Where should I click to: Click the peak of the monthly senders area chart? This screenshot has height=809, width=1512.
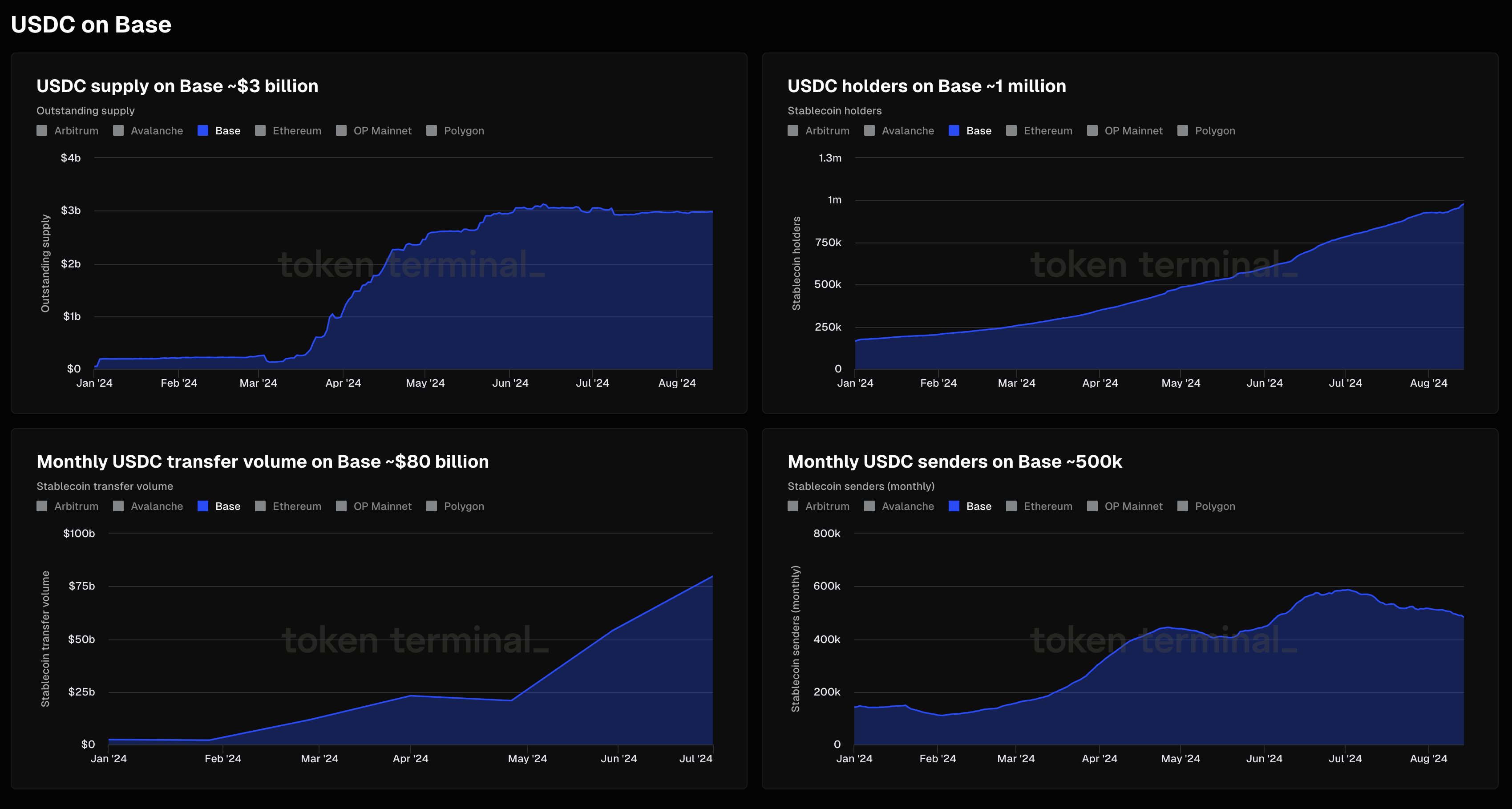click(x=1348, y=590)
